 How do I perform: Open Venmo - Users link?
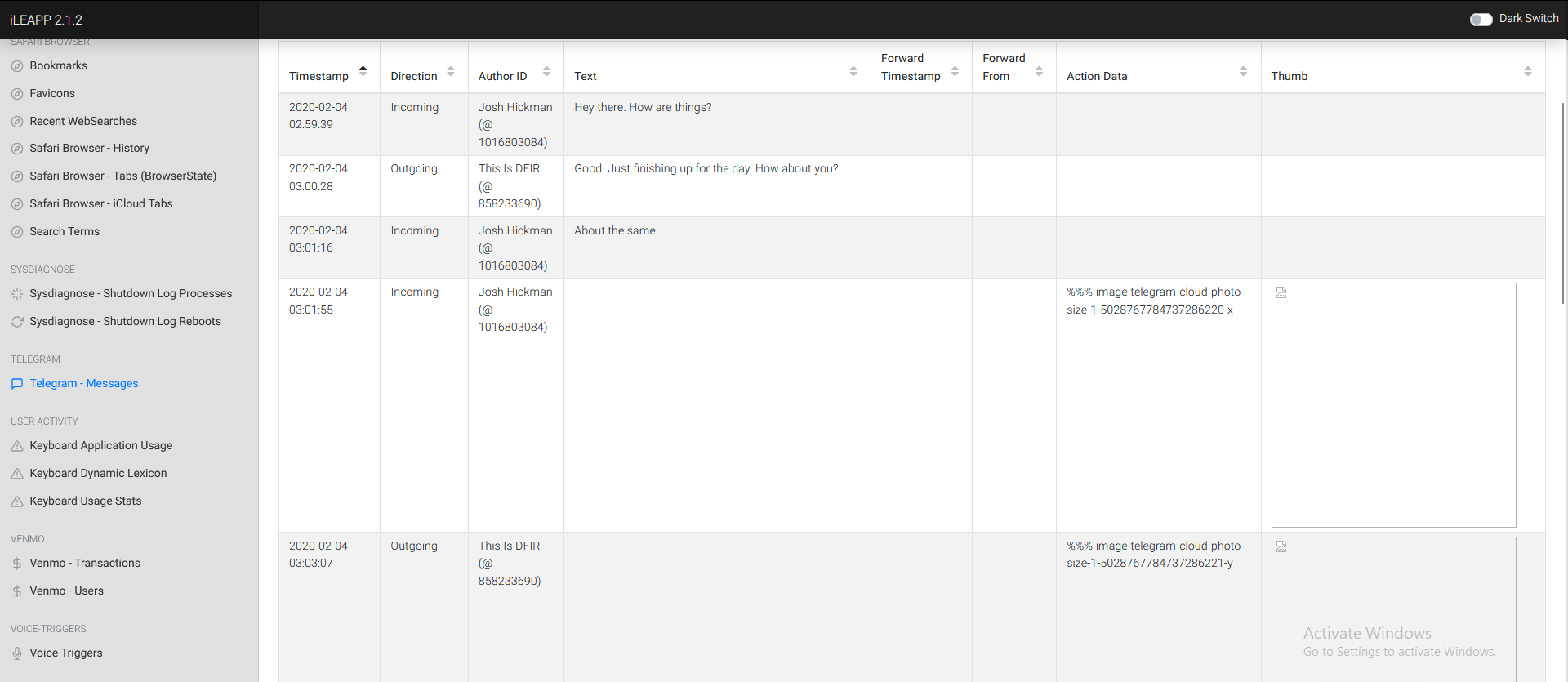(x=67, y=591)
